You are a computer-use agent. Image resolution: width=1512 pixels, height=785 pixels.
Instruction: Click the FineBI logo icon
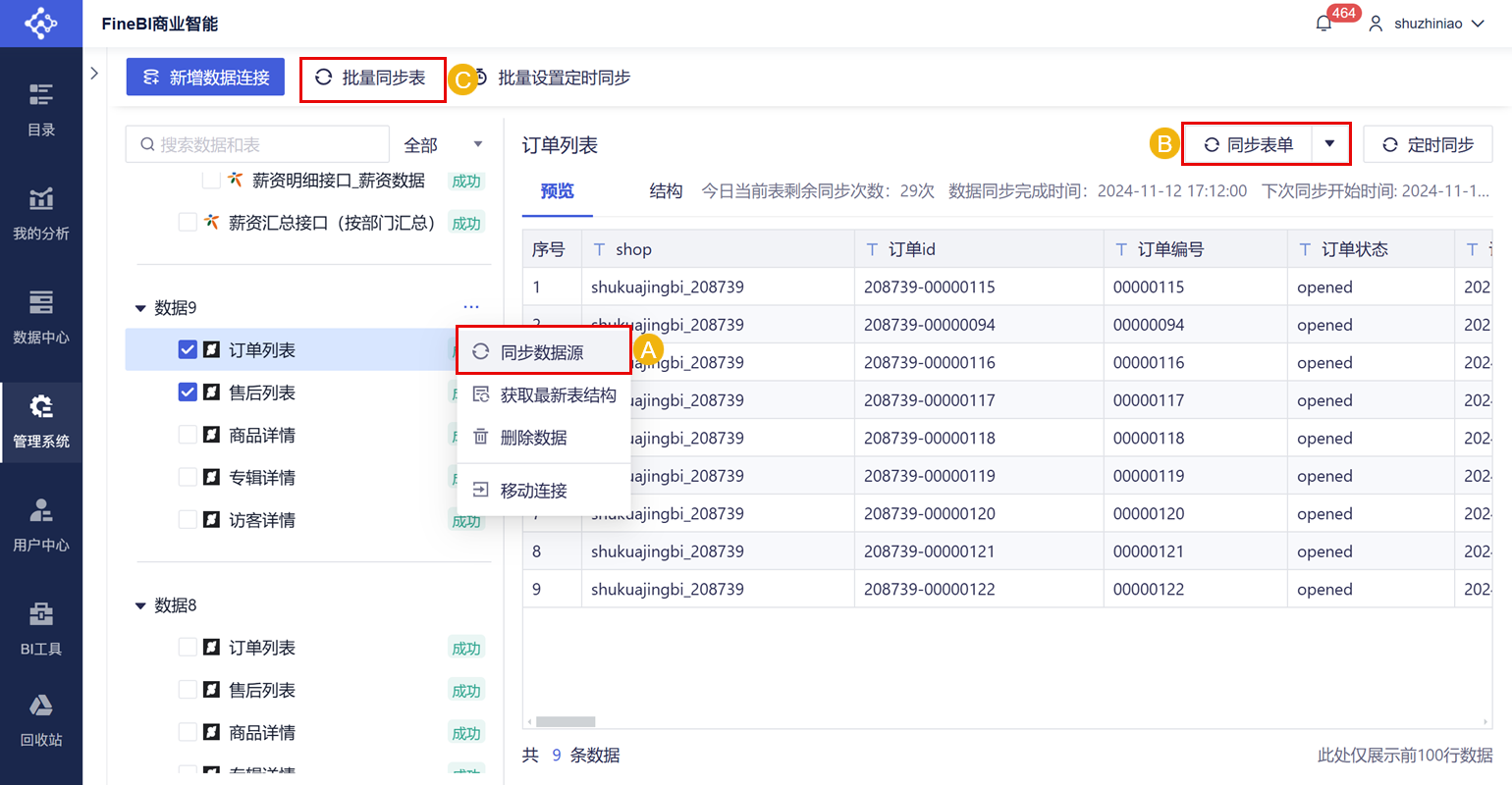[x=41, y=23]
